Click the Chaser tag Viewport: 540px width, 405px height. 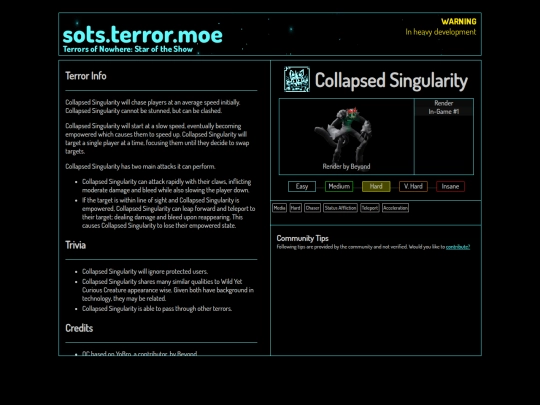pos(312,208)
